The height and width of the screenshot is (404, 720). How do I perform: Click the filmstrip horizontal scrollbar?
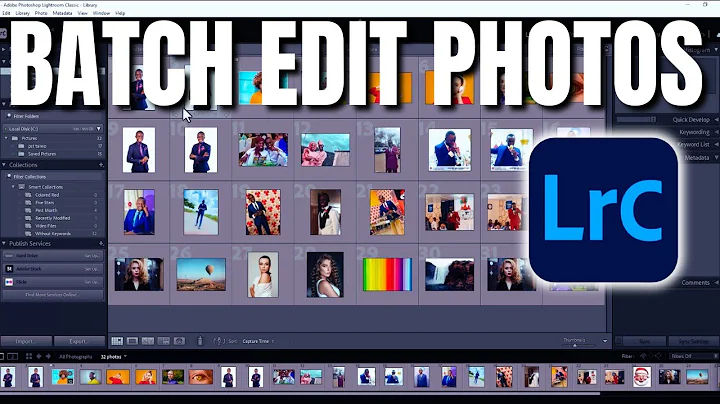pyautogui.click(x=298, y=393)
